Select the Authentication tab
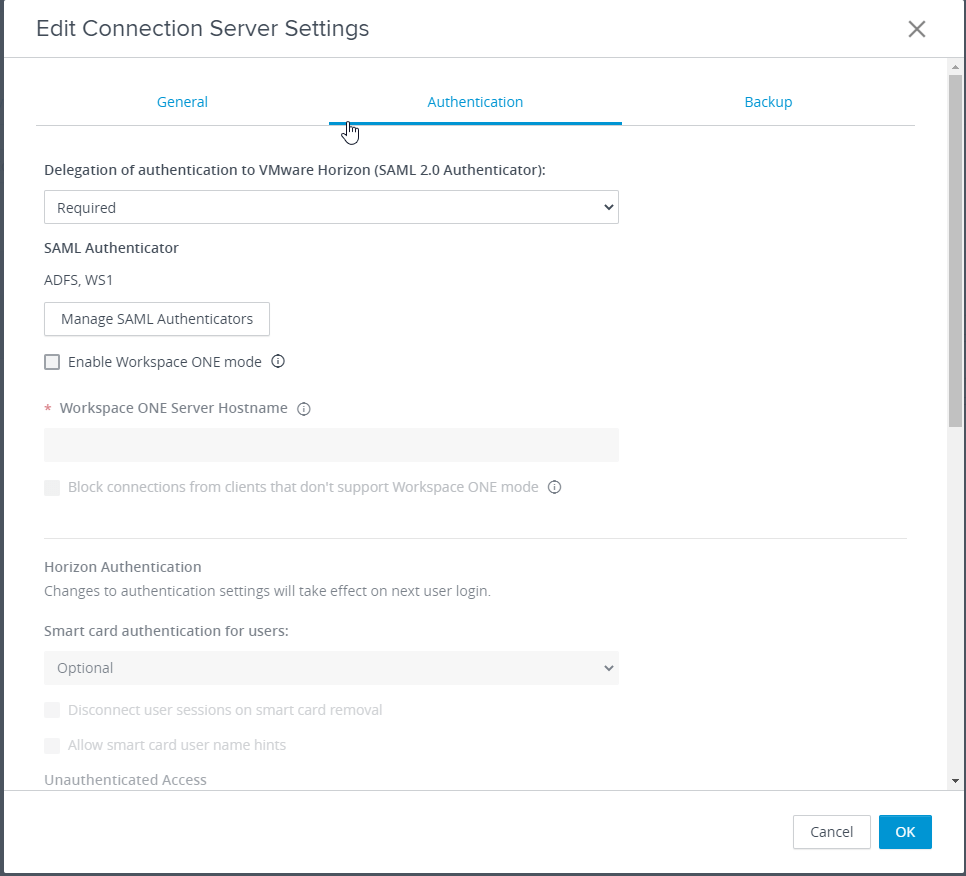This screenshot has width=966, height=876. pos(475,102)
